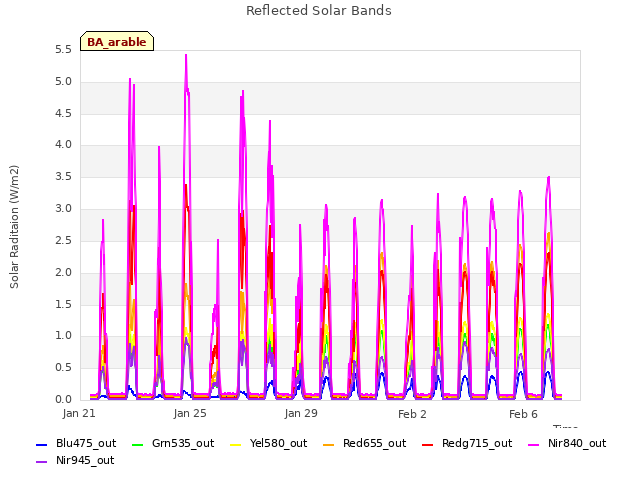Toggle the Red655_out legend entry

pyautogui.click(x=364, y=444)
